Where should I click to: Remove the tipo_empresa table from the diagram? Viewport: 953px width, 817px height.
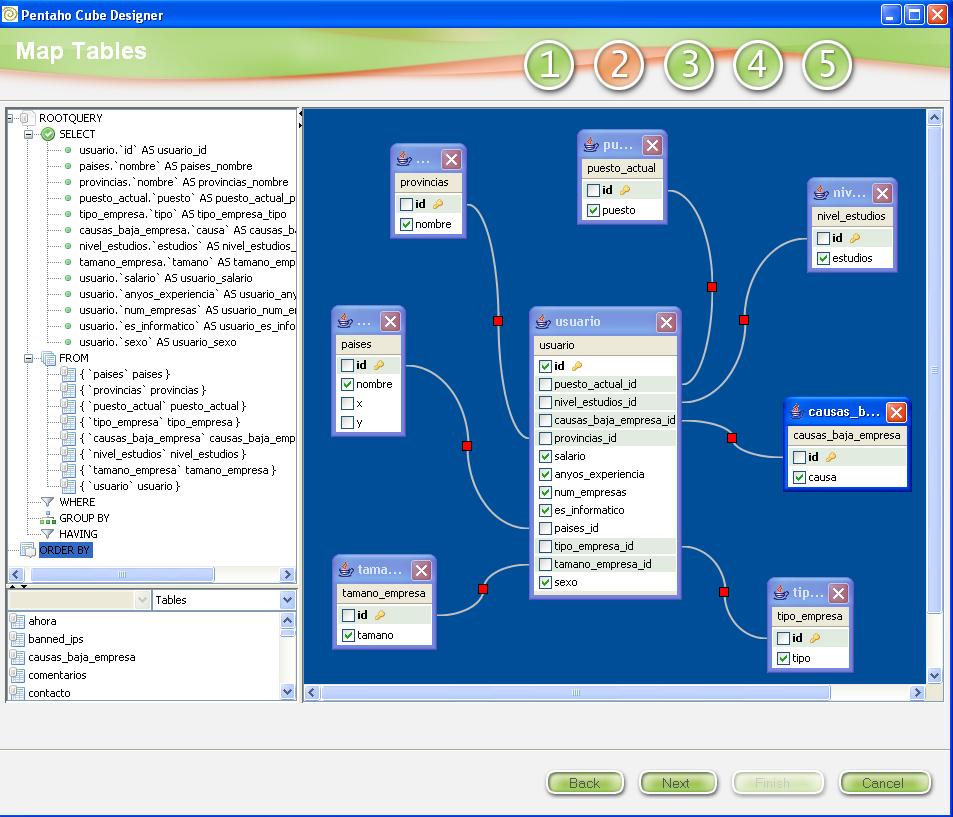point(838,593)
